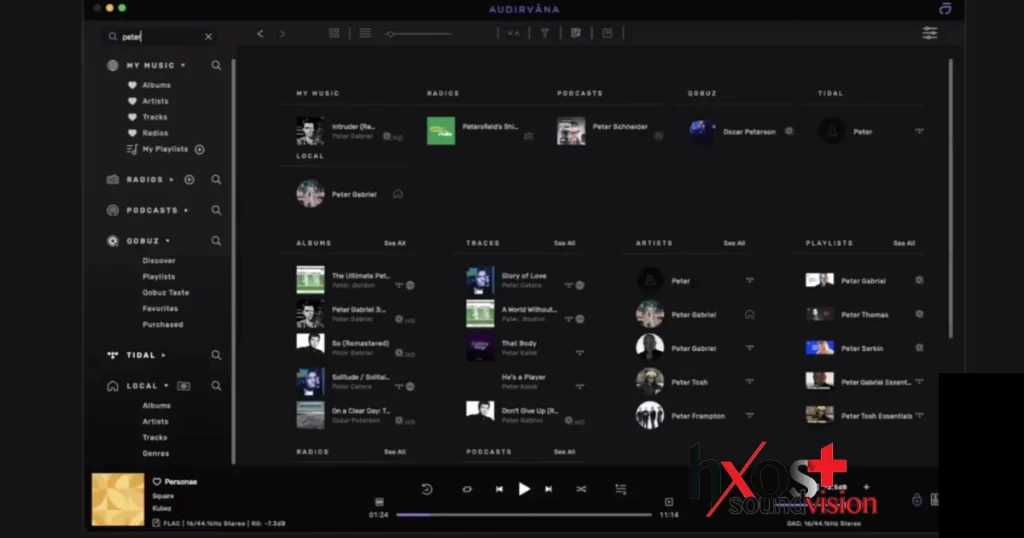
Task: Open Peter Serkin playlist
Action: click(x=865, y=348)
